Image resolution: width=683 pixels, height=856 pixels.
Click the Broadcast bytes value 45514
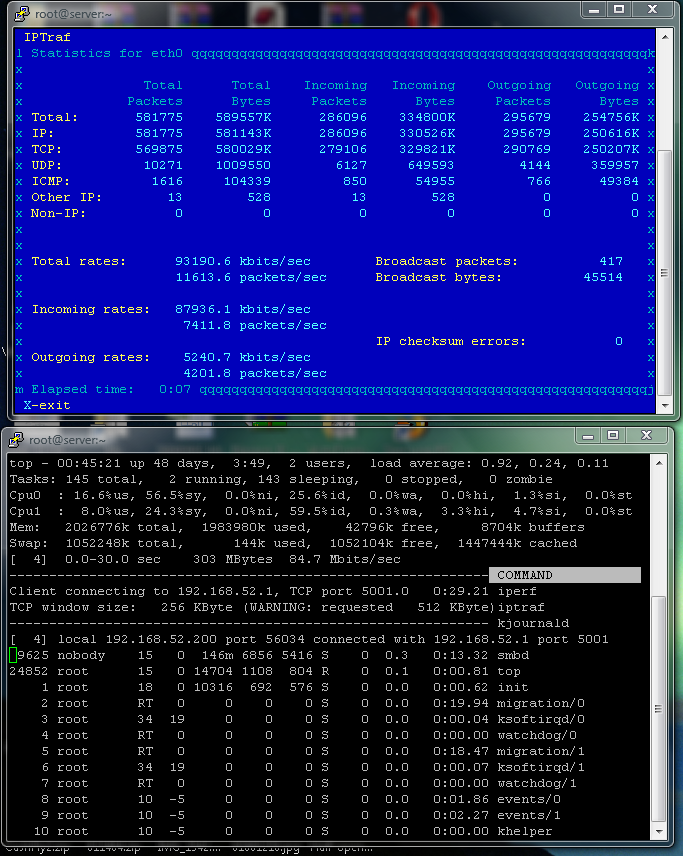point(603,277)
